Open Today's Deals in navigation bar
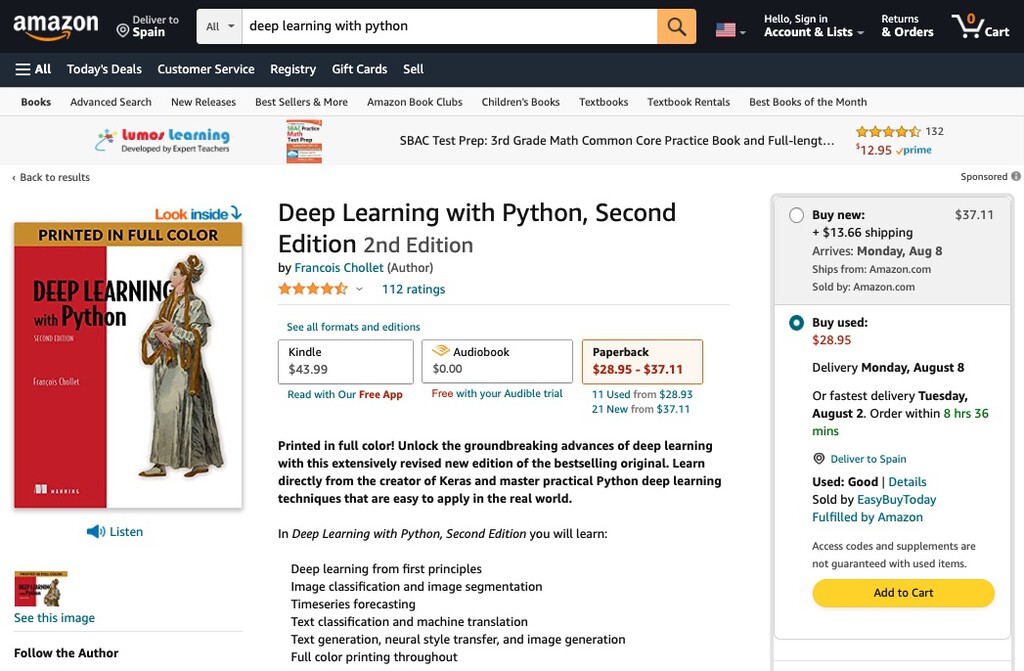 [x=104, y=69]
